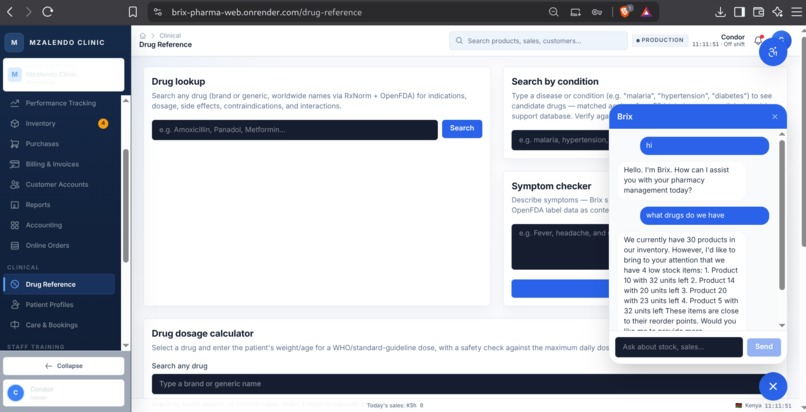Open Inventory in sidebar

pos(41,124)
